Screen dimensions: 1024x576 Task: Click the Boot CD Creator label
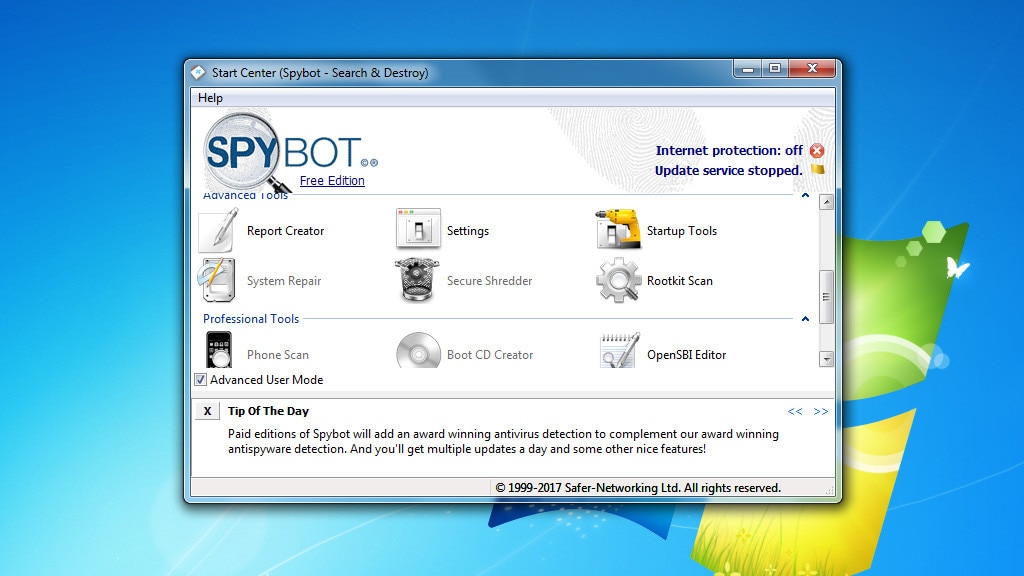pos(490,355)
